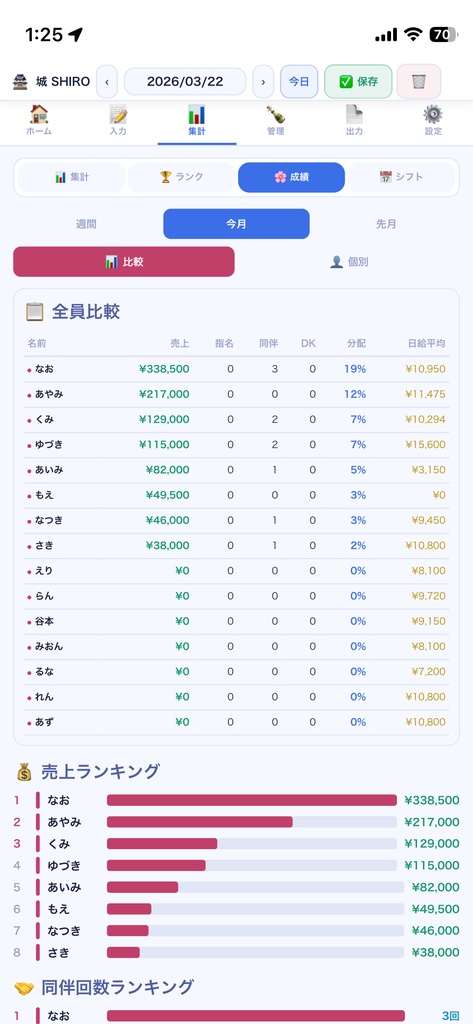Select the 今月 period option
Viewport: 473px width, 1024px height.
pos(236,224)
